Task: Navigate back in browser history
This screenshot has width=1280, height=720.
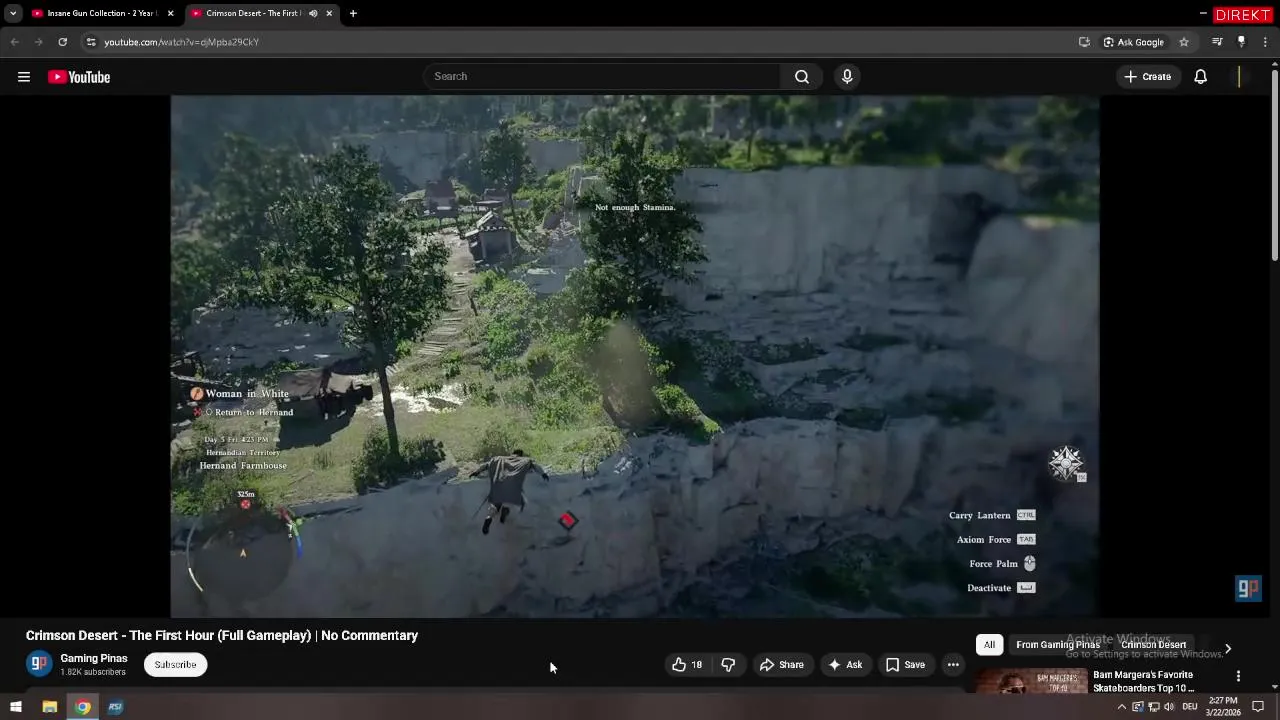Action: tap(14, 42)
